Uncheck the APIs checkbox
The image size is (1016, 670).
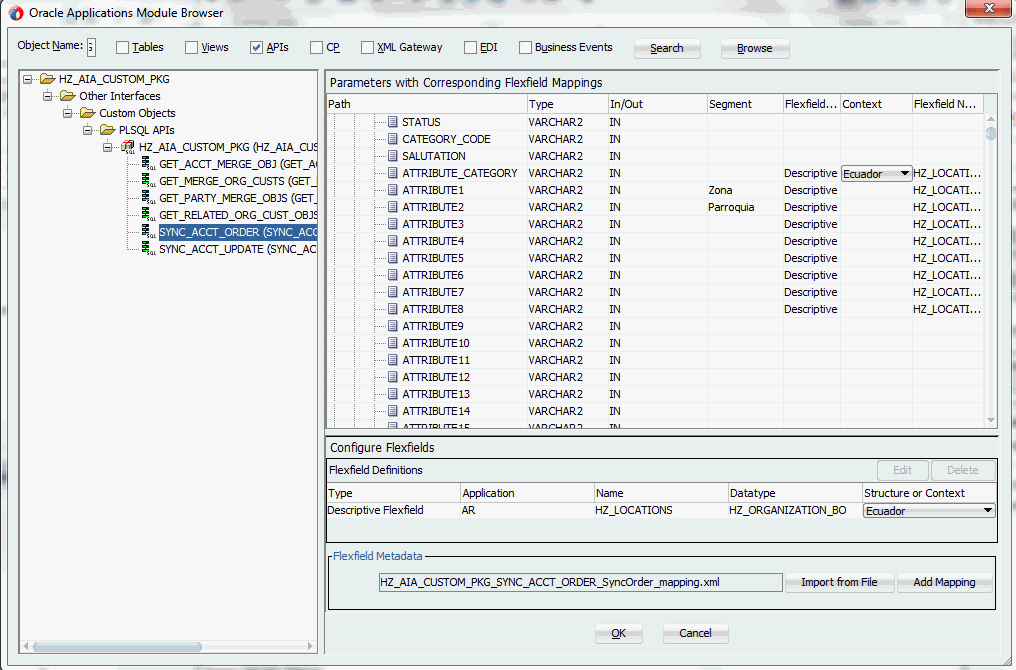pyautogui.click(x=257, y=47)
